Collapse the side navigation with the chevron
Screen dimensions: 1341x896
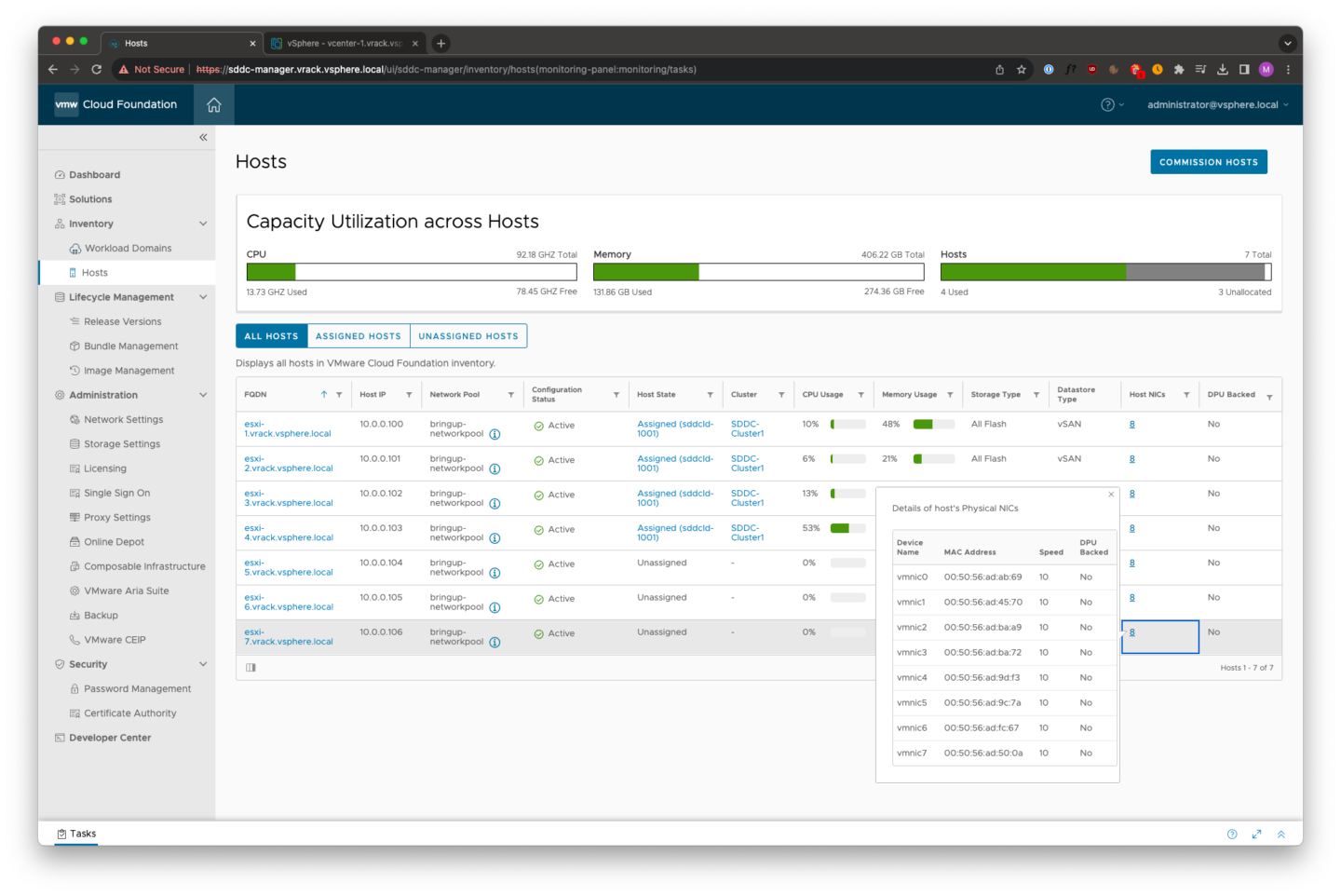(202, 137)
